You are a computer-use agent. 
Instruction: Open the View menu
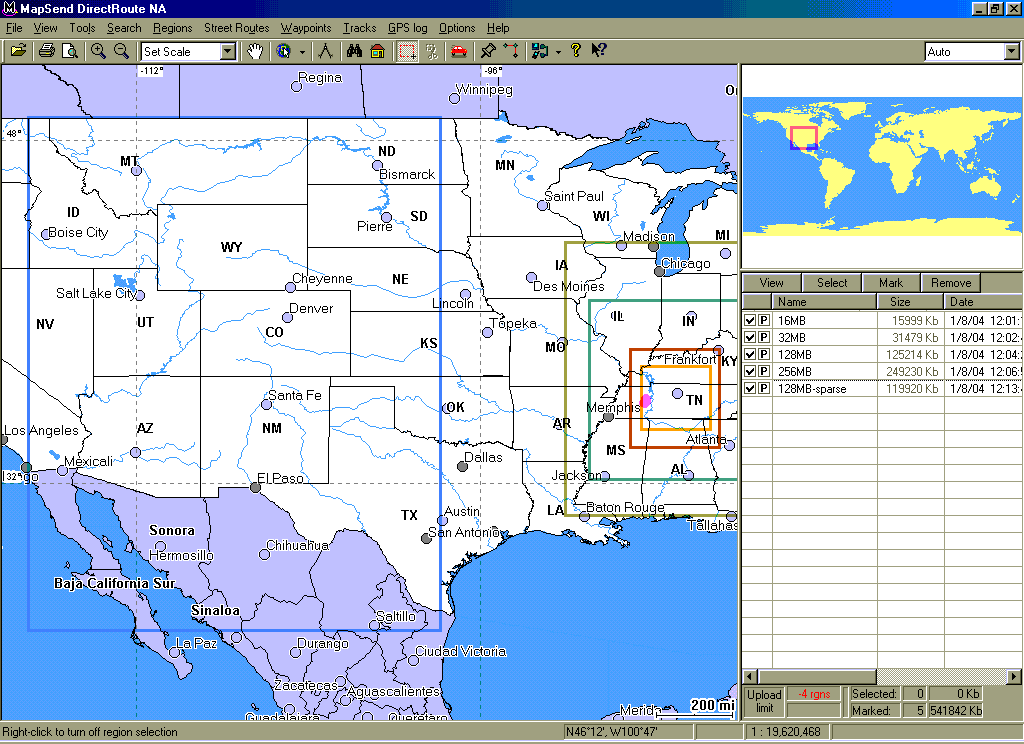tap(45, 28)
